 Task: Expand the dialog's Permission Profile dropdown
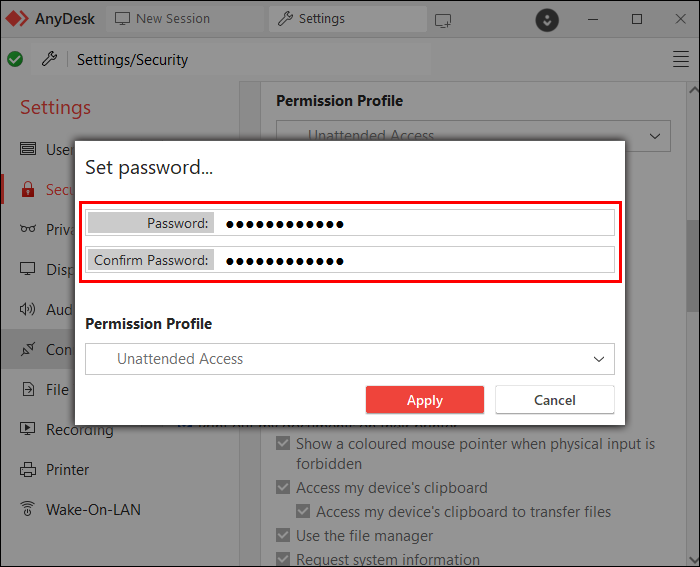tap(598, 359)
